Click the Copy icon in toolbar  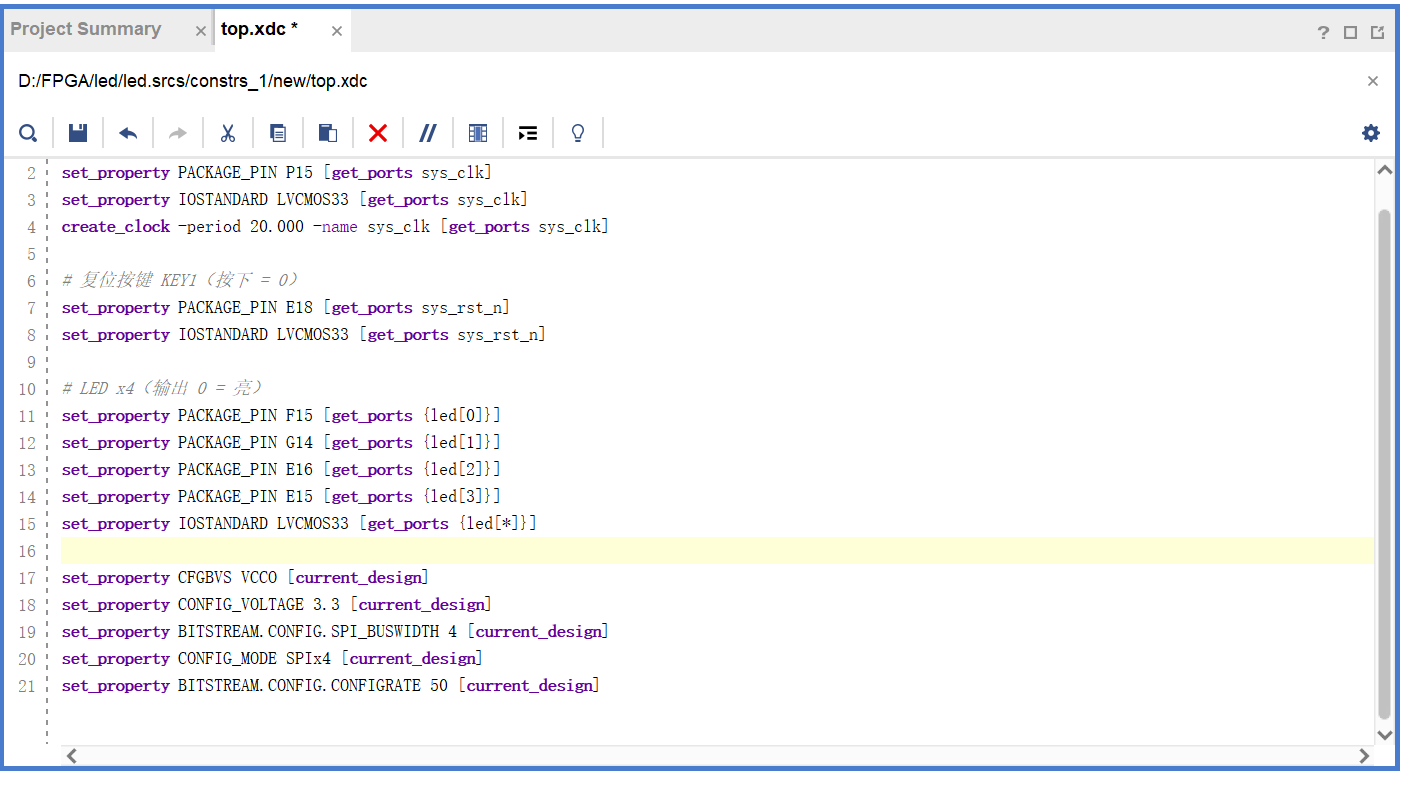[278, 133]
